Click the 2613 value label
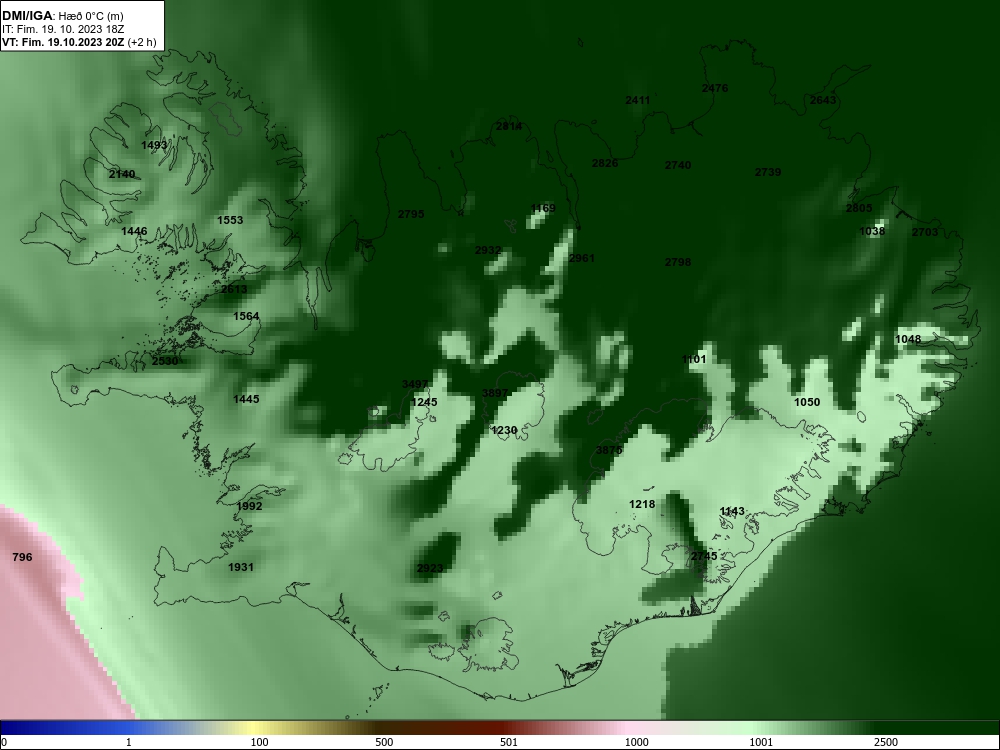 [234, 289]
